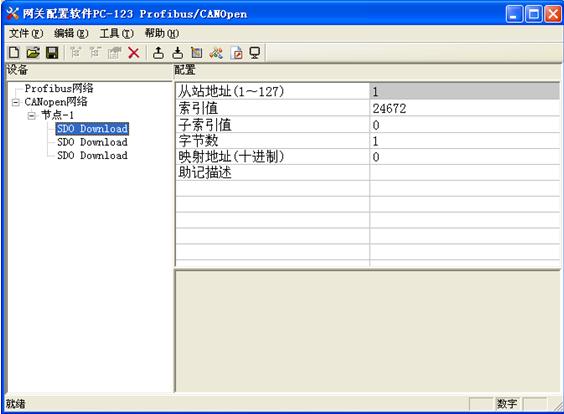Click the monitor icon in the toolbar
Viewport: 564px width, 414px height.
click(x=255, y=53)
